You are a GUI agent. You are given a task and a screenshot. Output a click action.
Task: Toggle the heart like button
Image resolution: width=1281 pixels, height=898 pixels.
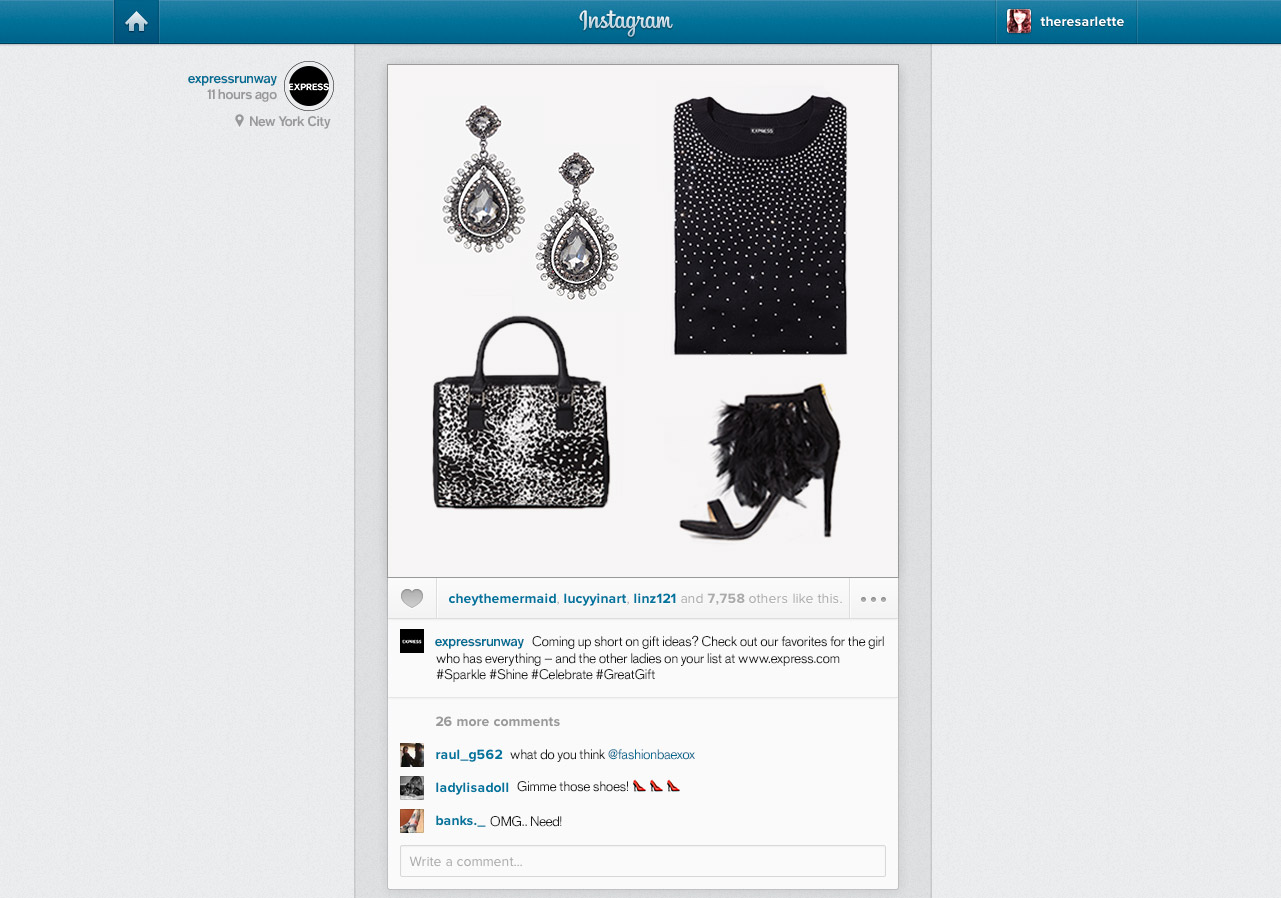pos(412,599)
